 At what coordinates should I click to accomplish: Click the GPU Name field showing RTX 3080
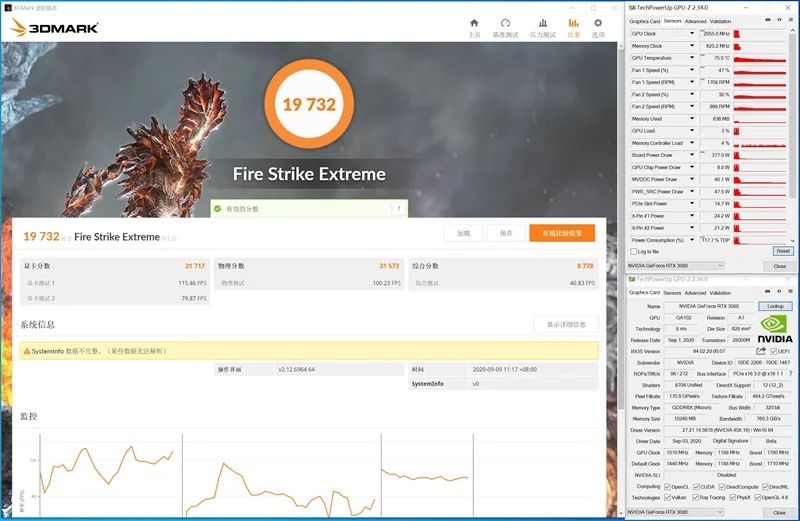point(709,306)
